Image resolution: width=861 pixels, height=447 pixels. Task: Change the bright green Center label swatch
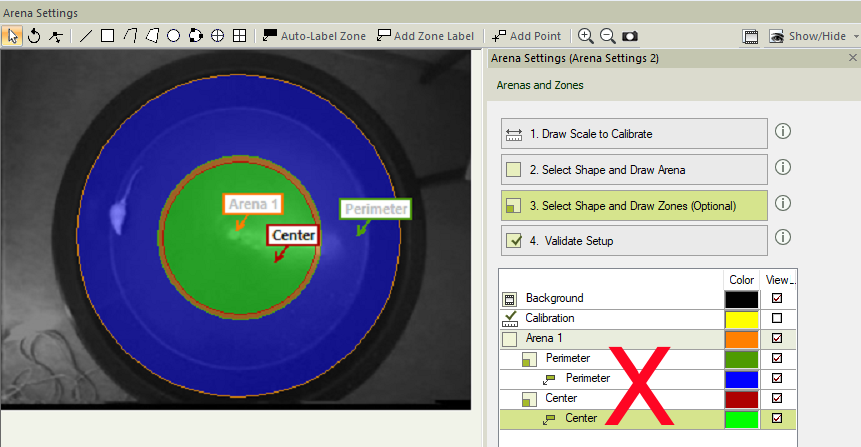coord(741,419)
